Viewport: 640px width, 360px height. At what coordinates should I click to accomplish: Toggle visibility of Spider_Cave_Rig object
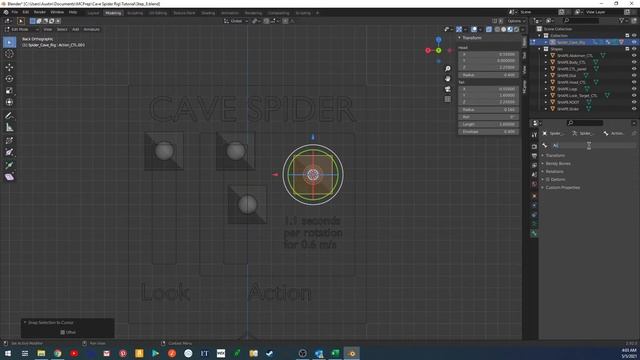click(634, 42)
